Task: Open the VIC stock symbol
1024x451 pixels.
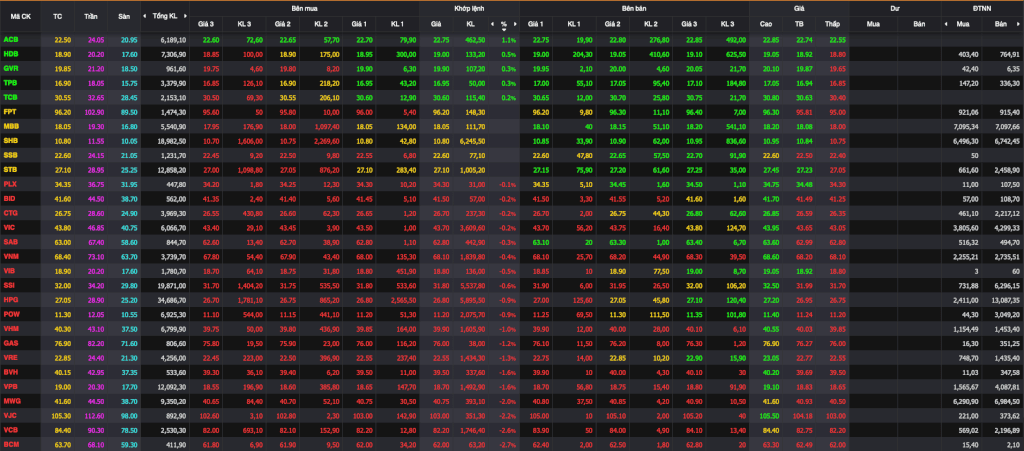Action: click(10, 227)
